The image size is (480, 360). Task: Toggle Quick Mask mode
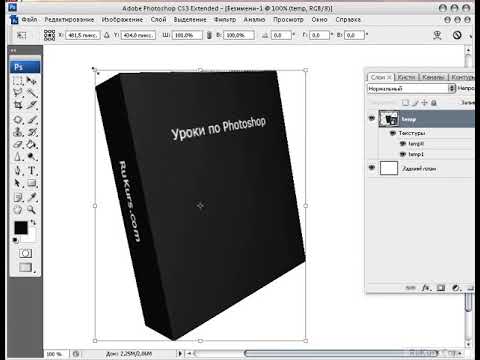pos(25,253)
